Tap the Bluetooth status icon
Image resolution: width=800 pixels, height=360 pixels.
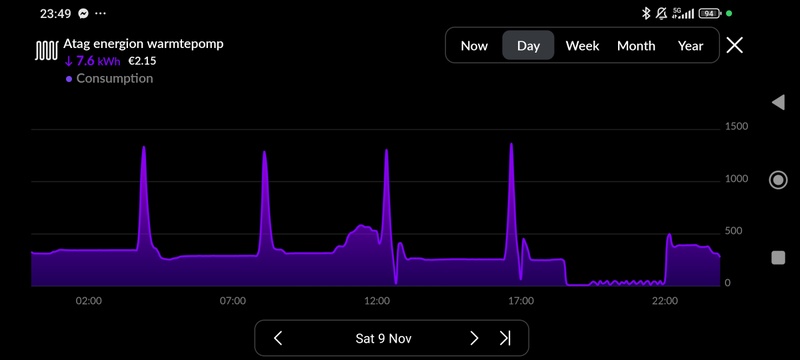pos(646,14)
